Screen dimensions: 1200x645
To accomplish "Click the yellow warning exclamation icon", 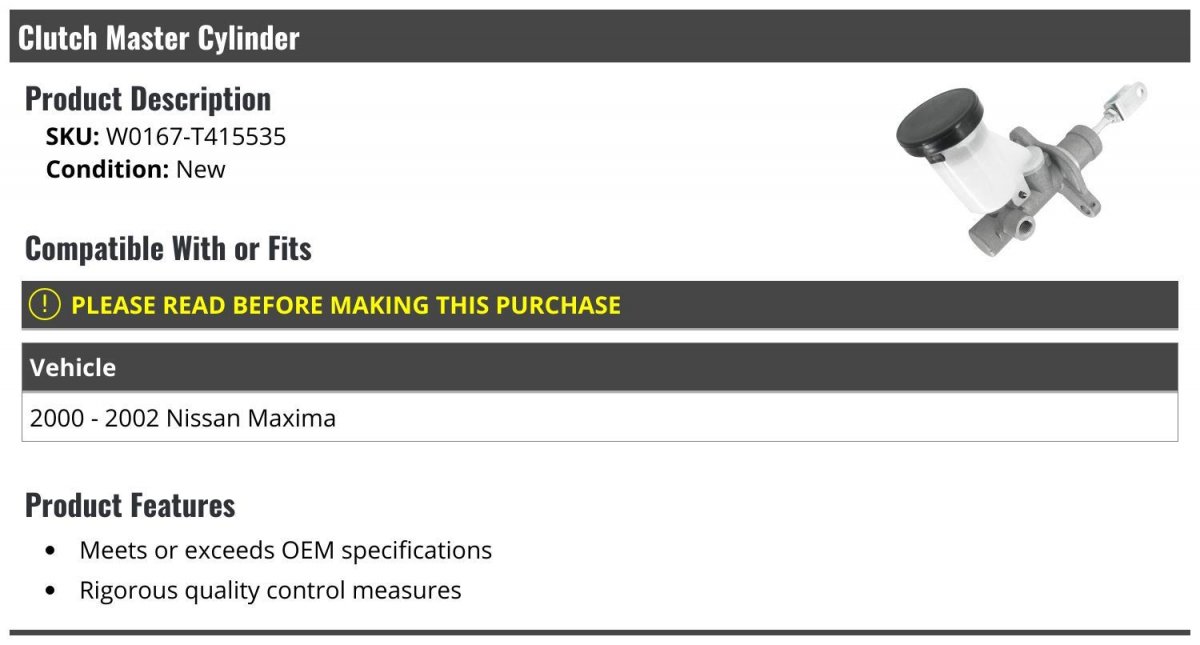I will pos(44,304).
